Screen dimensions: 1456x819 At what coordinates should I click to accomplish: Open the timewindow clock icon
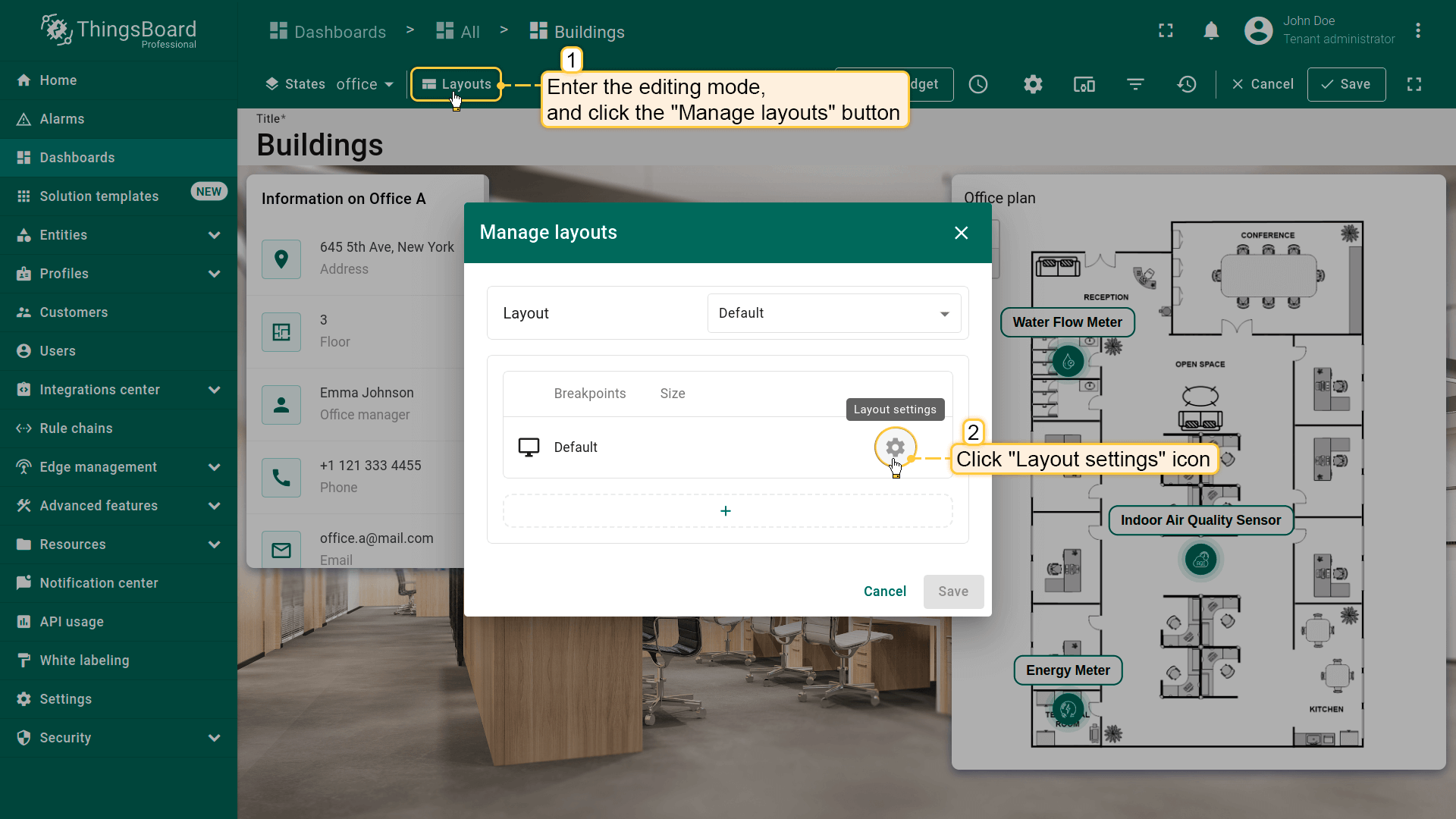click(978, 84)
